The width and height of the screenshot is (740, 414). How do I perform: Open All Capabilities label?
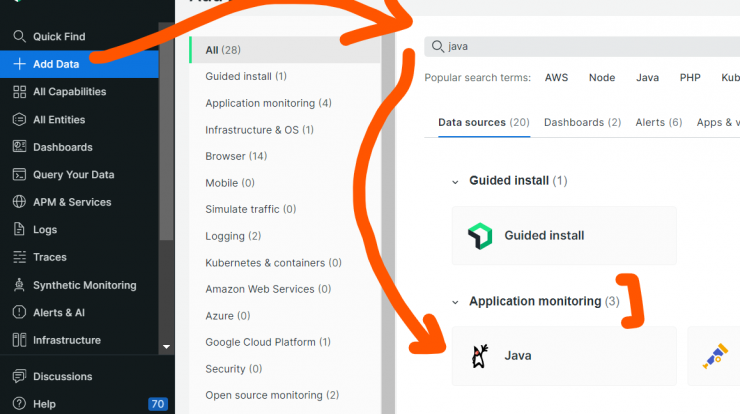click(x=69, y=92)
